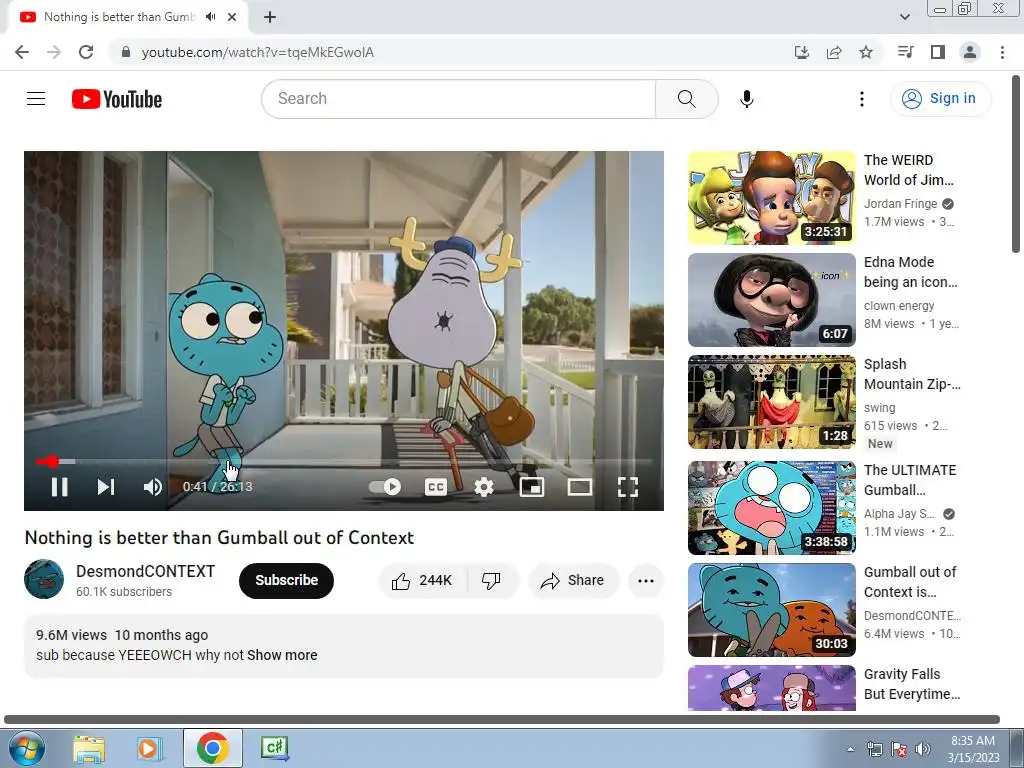This screenshot has width=1024, height=768.
Task: Switch to theater mode
Action: point(579,487)
